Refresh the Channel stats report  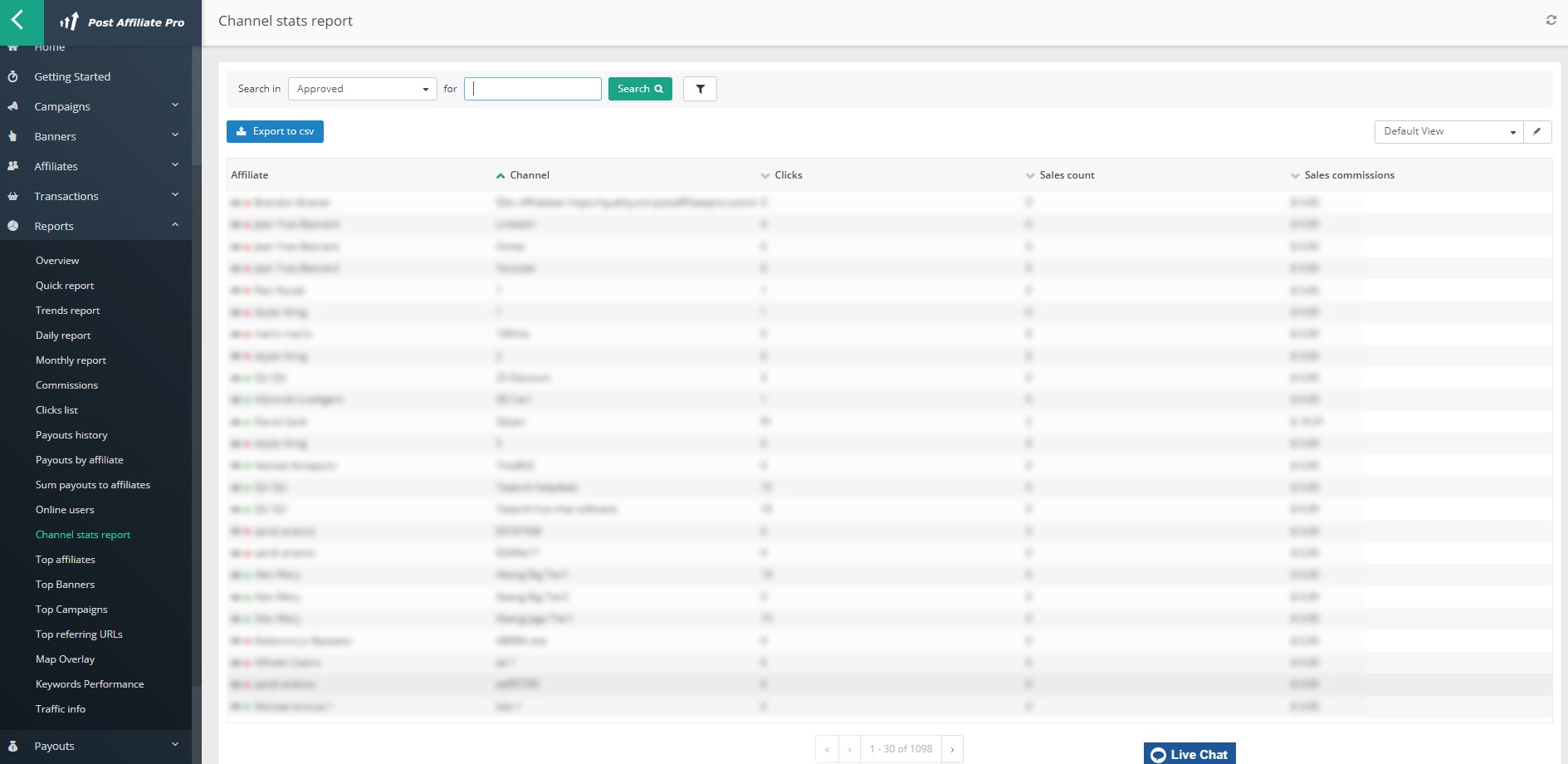click(x=1551, y=20)
